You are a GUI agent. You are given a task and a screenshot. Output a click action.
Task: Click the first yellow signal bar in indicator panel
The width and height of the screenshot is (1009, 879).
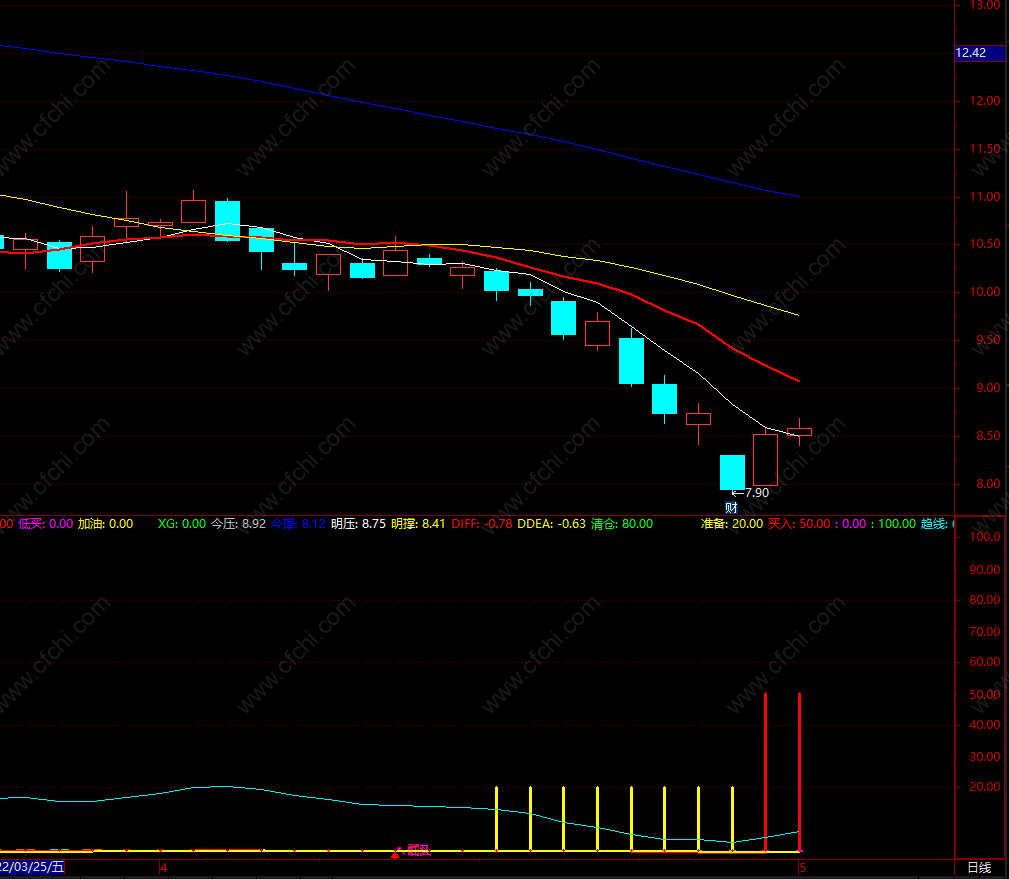496,819
